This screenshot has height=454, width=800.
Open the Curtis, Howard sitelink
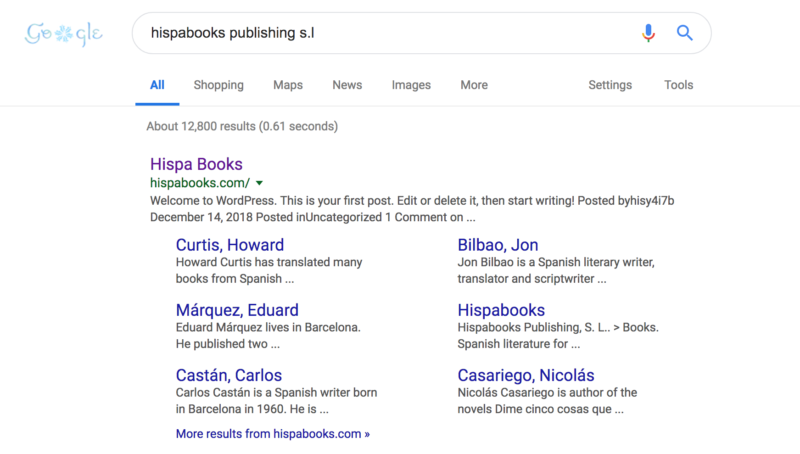(x=230, y=245)
